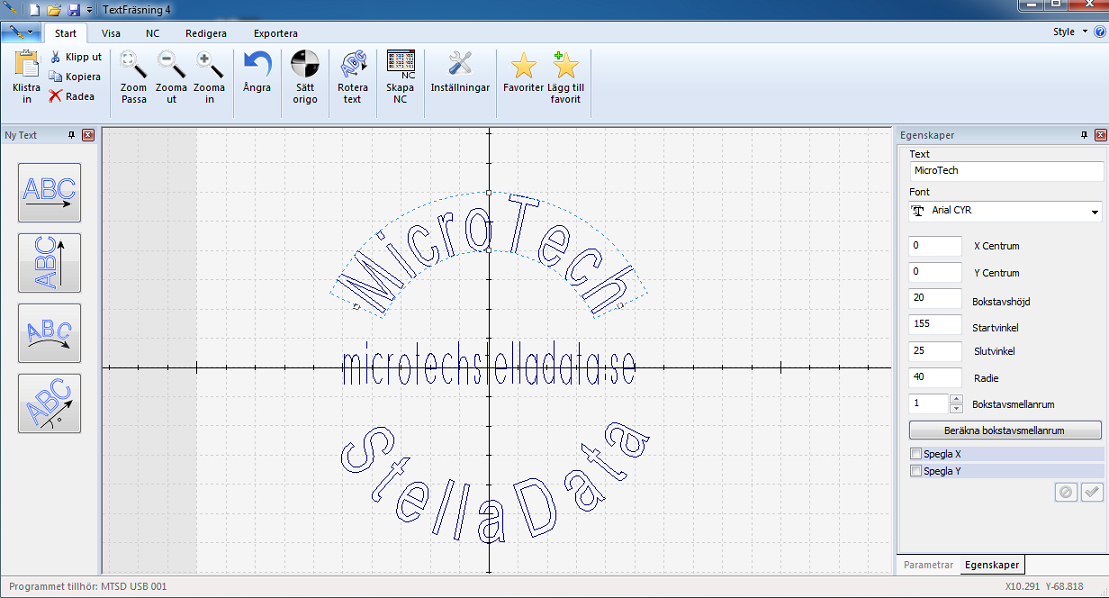1109x598 pixels.
Task: Fit view with Zoom Passa
Action: (133, 77)
